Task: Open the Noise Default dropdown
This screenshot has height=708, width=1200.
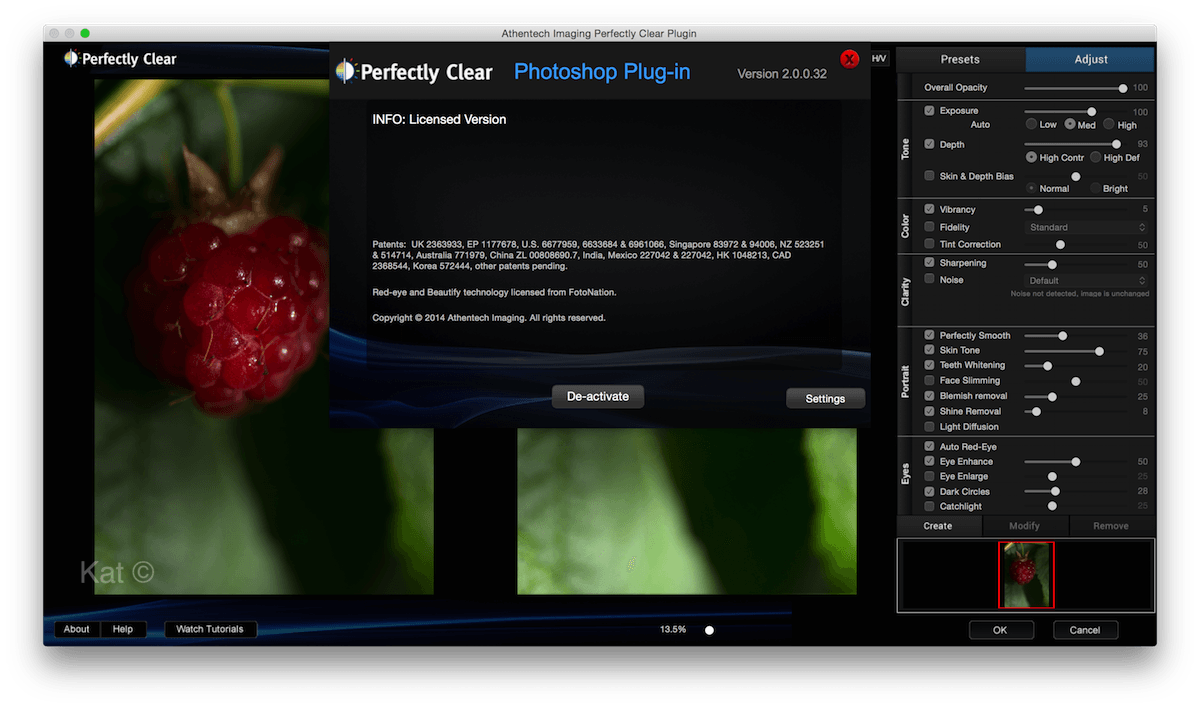Action: click(1086, 281)
